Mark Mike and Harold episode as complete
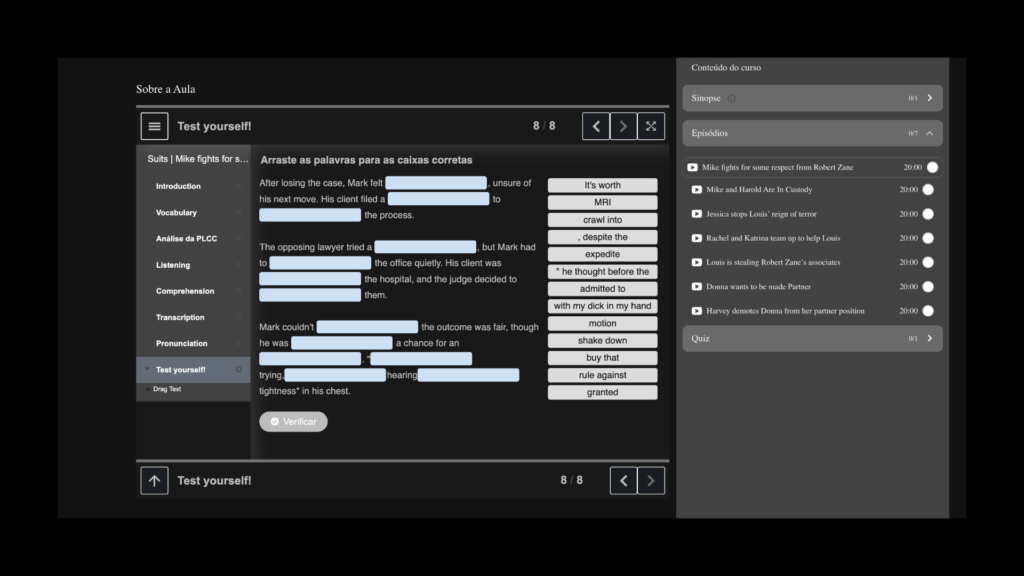 928,190
